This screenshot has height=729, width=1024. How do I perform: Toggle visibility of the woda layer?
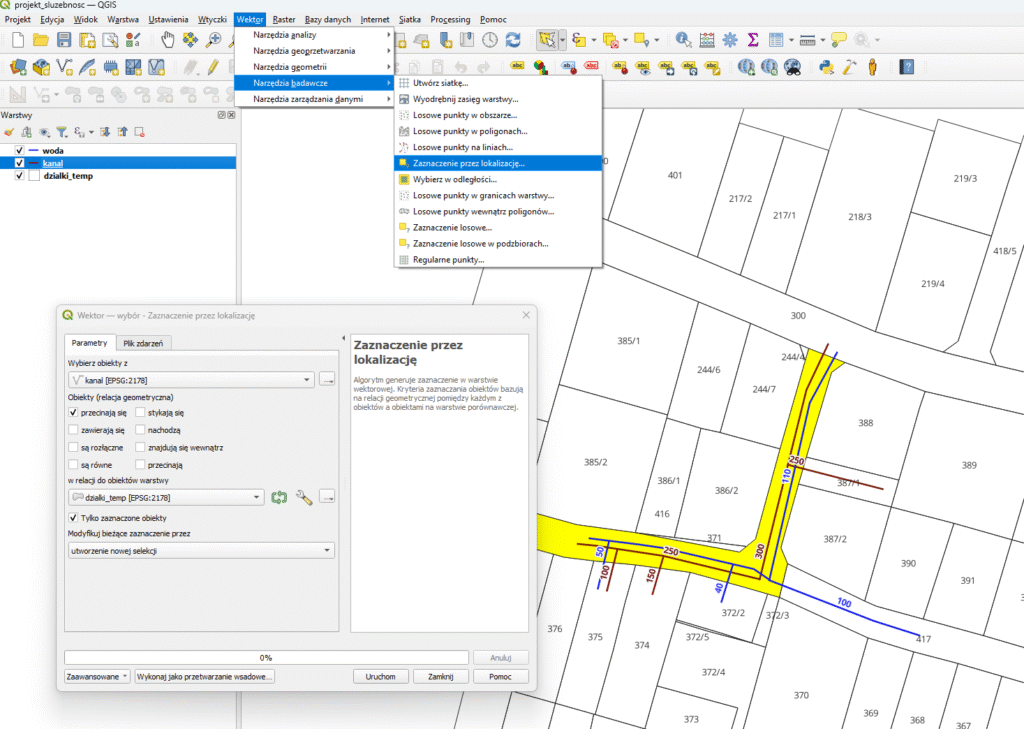click(19, 150)
